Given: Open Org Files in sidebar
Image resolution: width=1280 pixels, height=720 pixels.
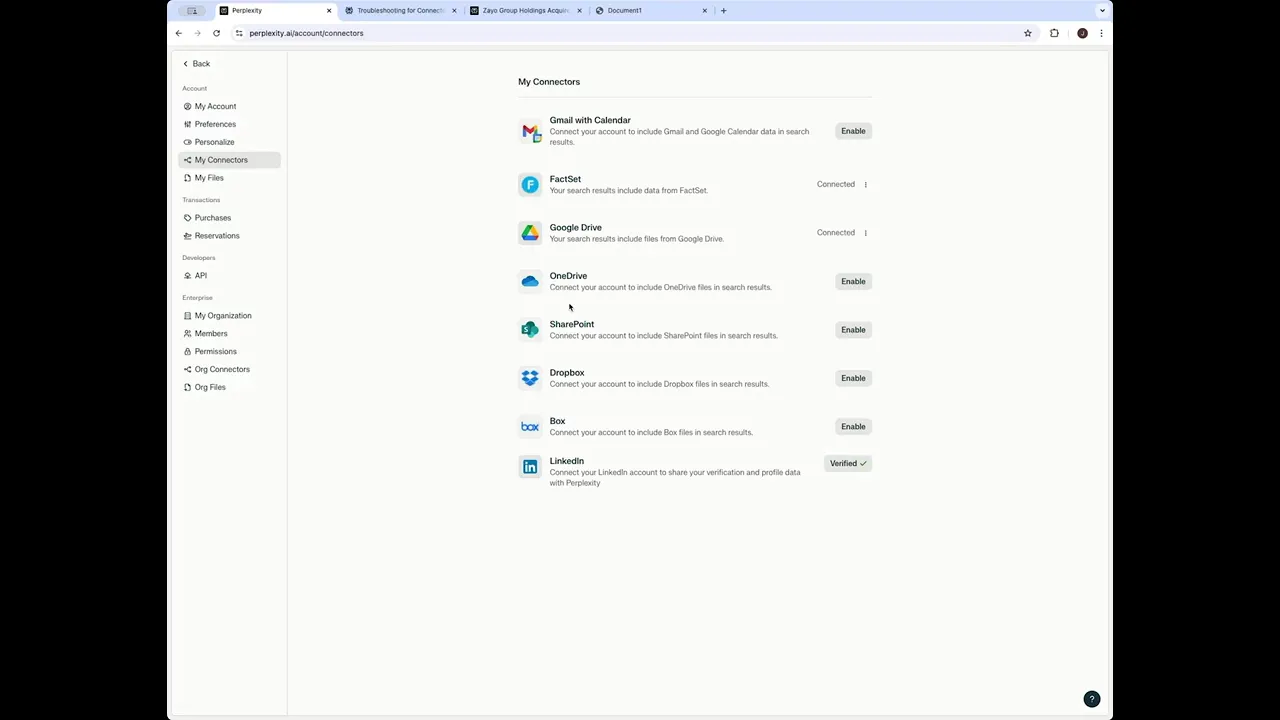Looking at the screenshot, I should 229,388.
